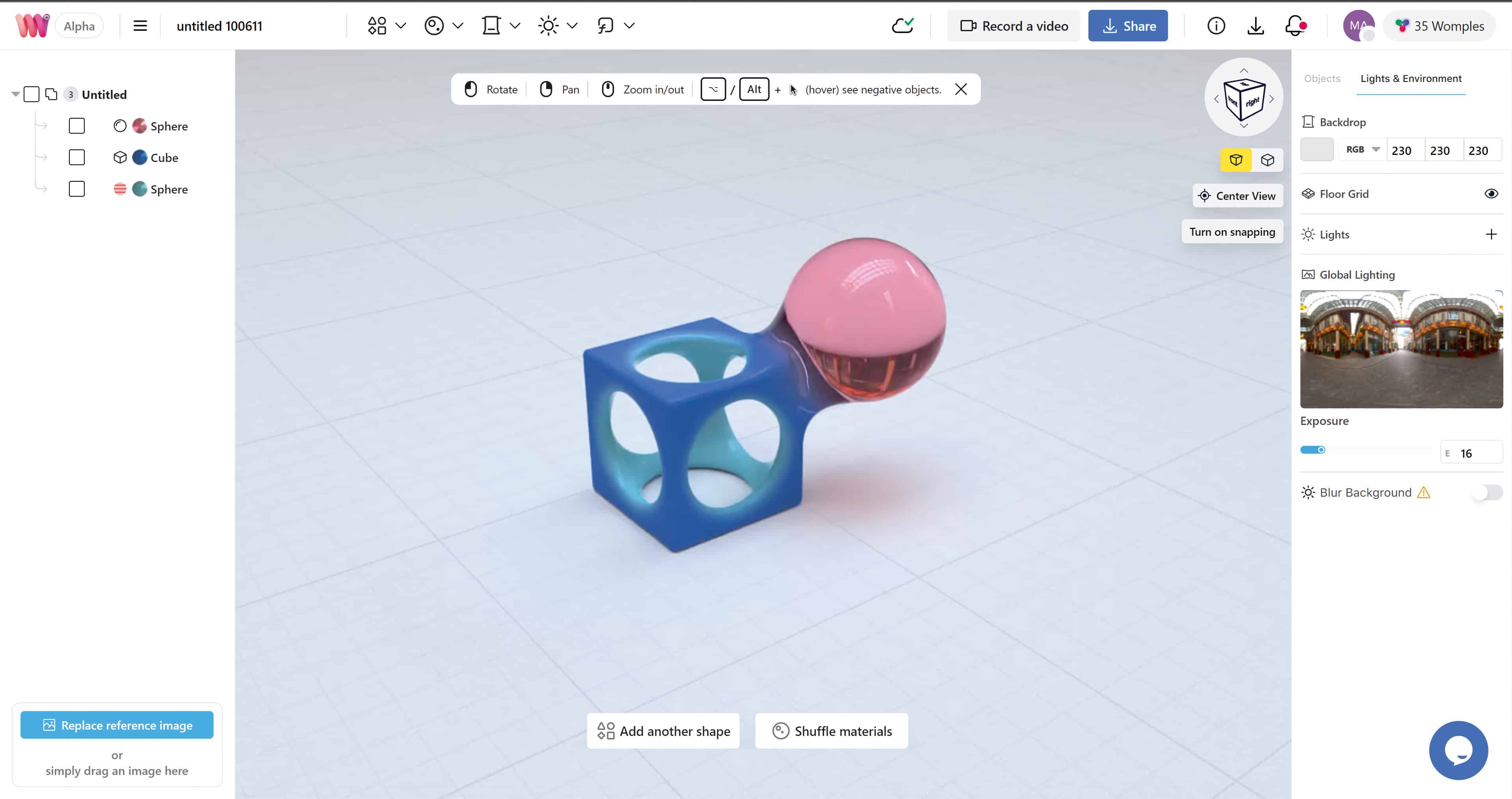Screen dimensions: 1512x799
Task: Open the notifications bell
Action: [1295, 26]
